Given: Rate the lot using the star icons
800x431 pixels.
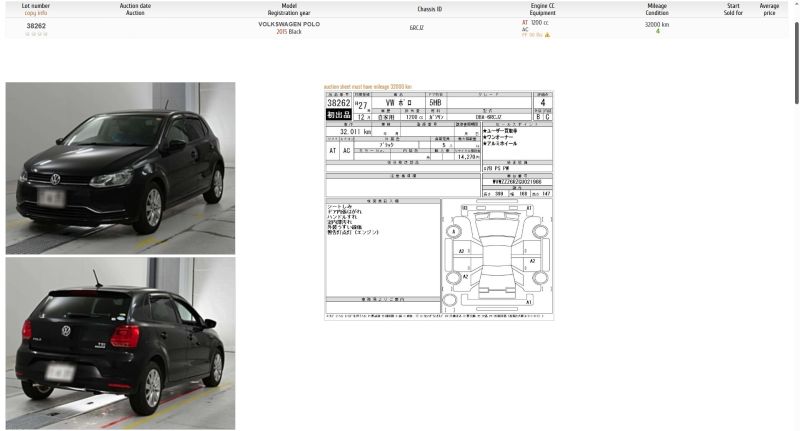Looking at the screenshot, I should (36, 34).
